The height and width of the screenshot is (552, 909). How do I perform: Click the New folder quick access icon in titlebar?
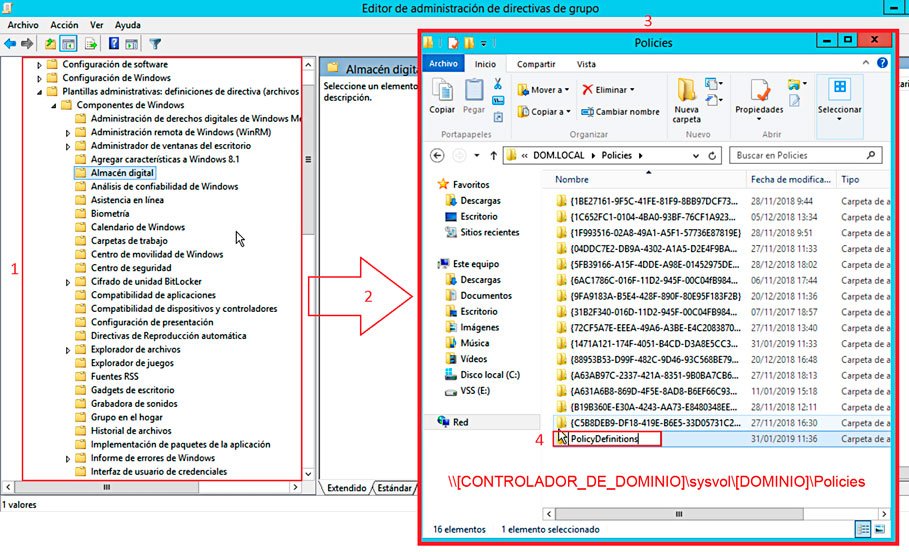click(x=468, y=42)
